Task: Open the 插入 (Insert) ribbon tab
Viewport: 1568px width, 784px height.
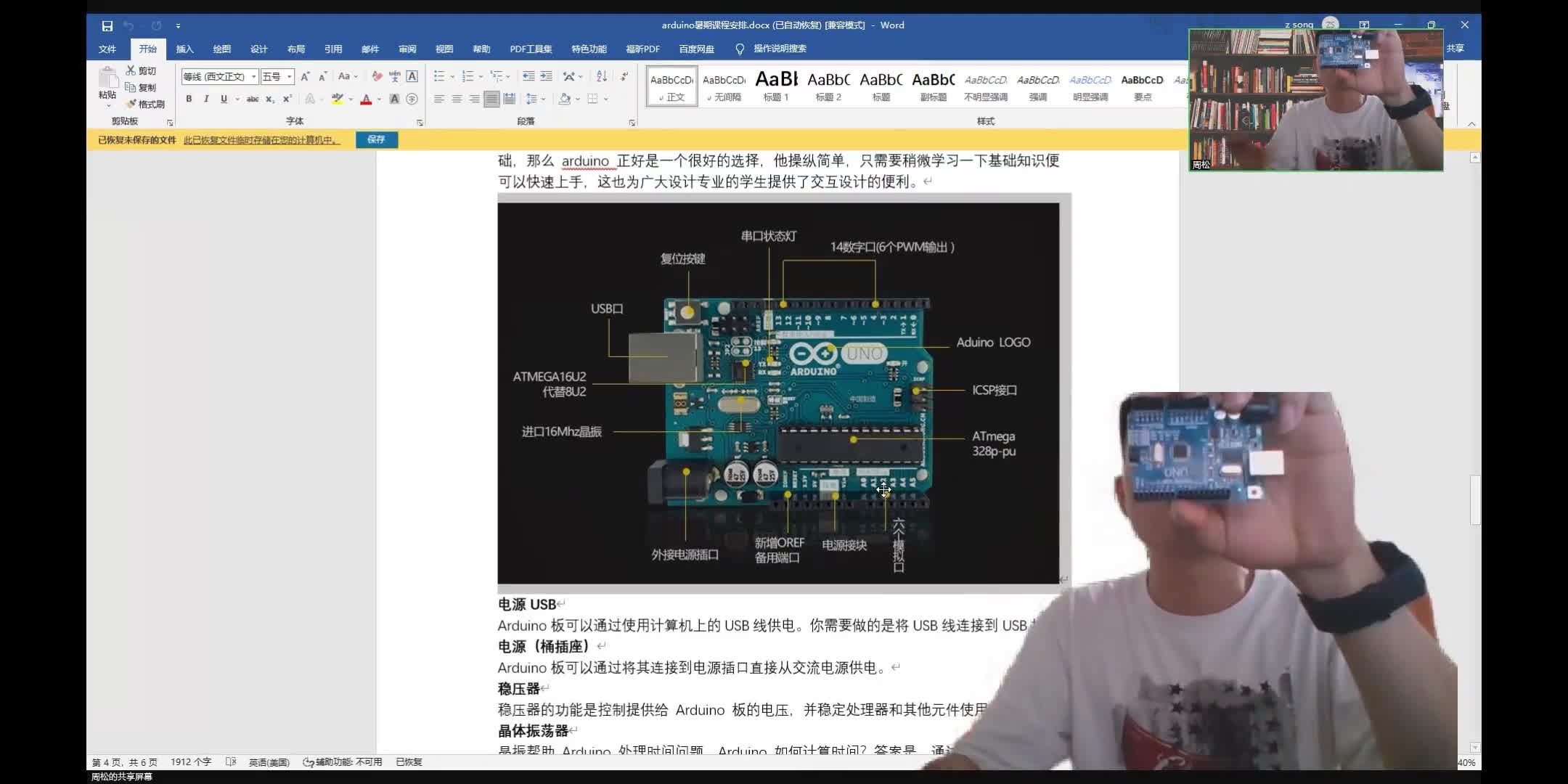Action: coord(184,49)
